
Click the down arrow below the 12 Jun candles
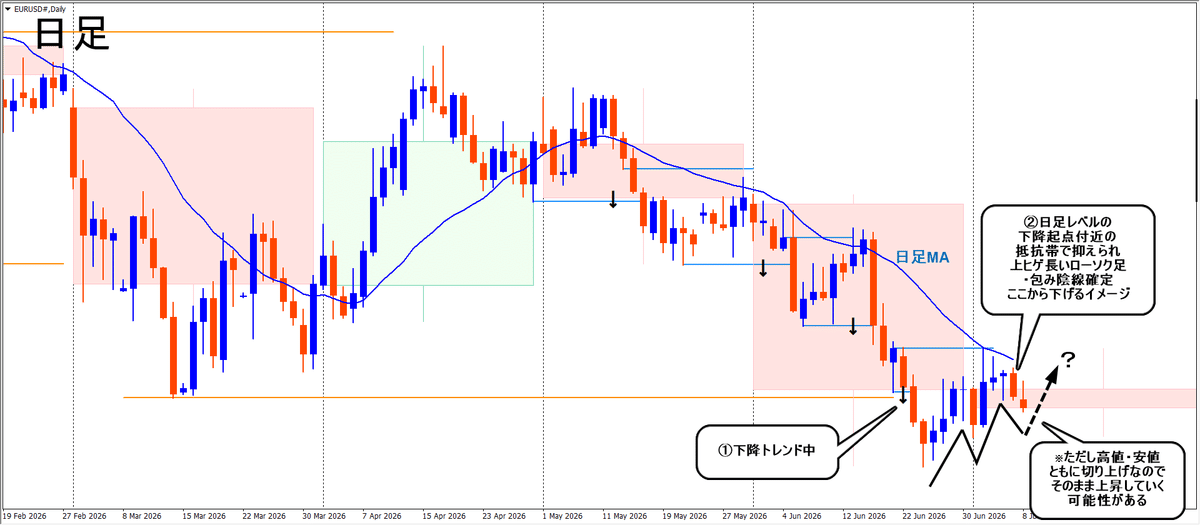point(853,325)
